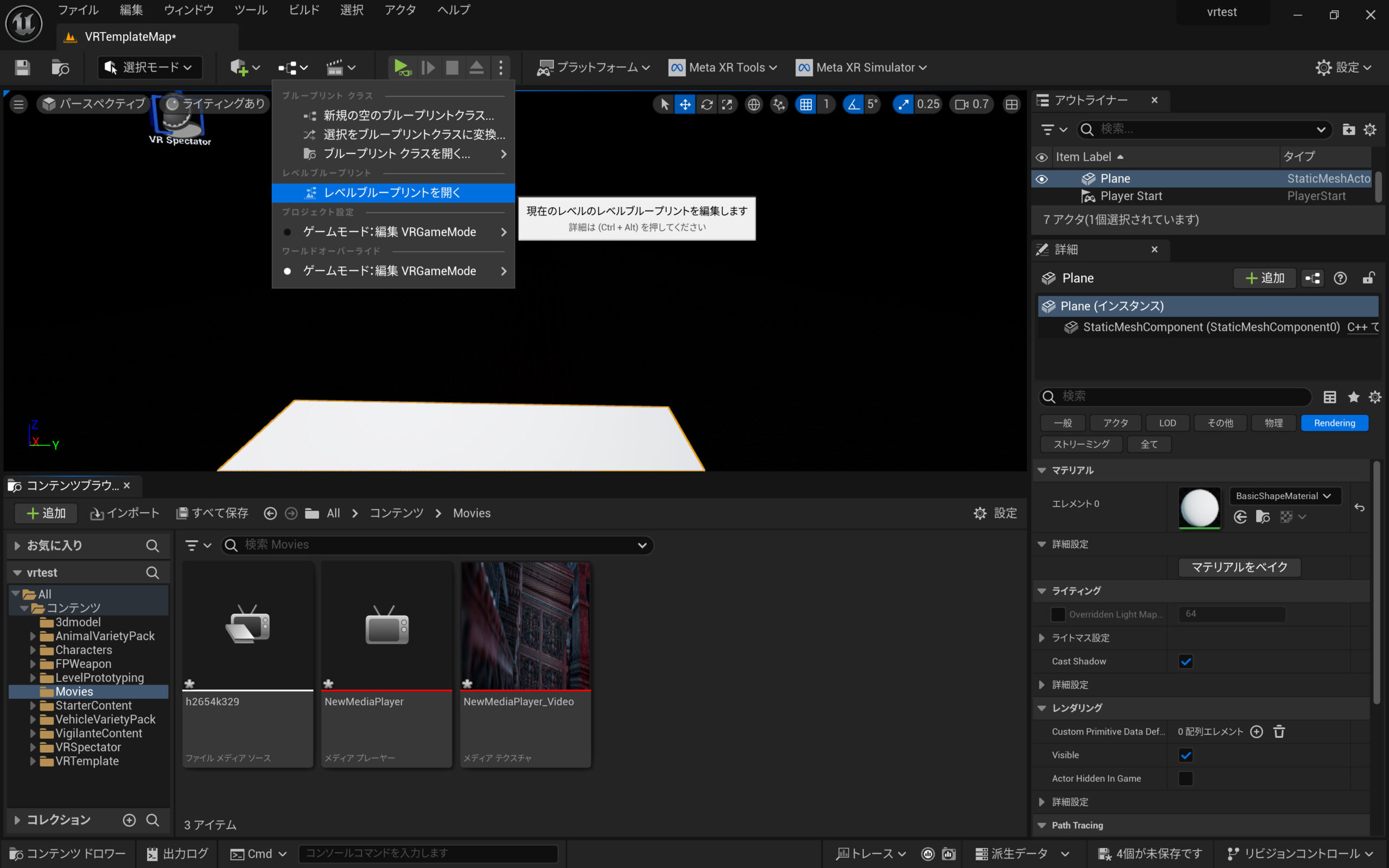The width and height of the screenshot is (1389, 868).
Task: Collapse the マテリアル section
Action: point(1042,470)
